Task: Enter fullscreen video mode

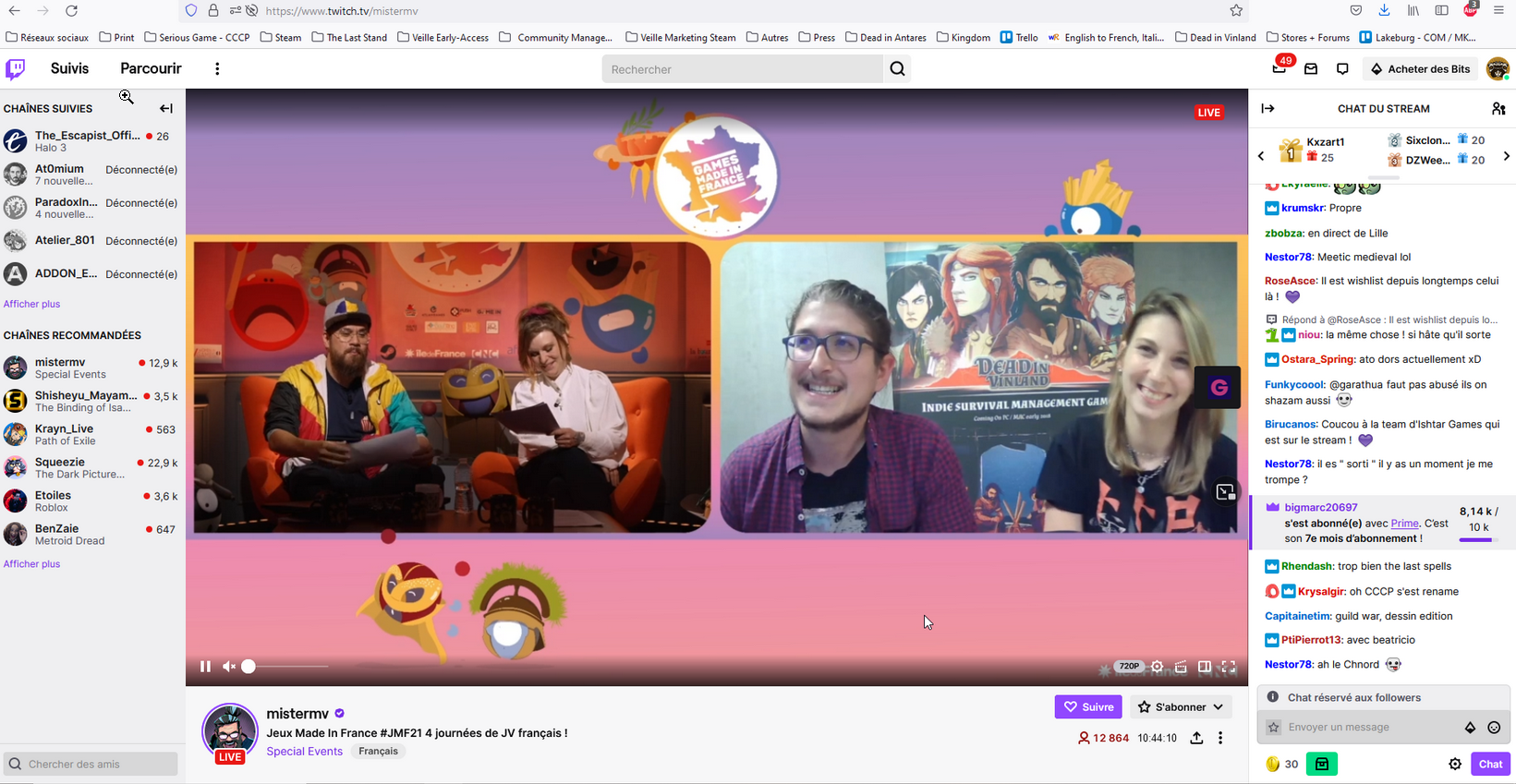Action: tap(1229, 667)
